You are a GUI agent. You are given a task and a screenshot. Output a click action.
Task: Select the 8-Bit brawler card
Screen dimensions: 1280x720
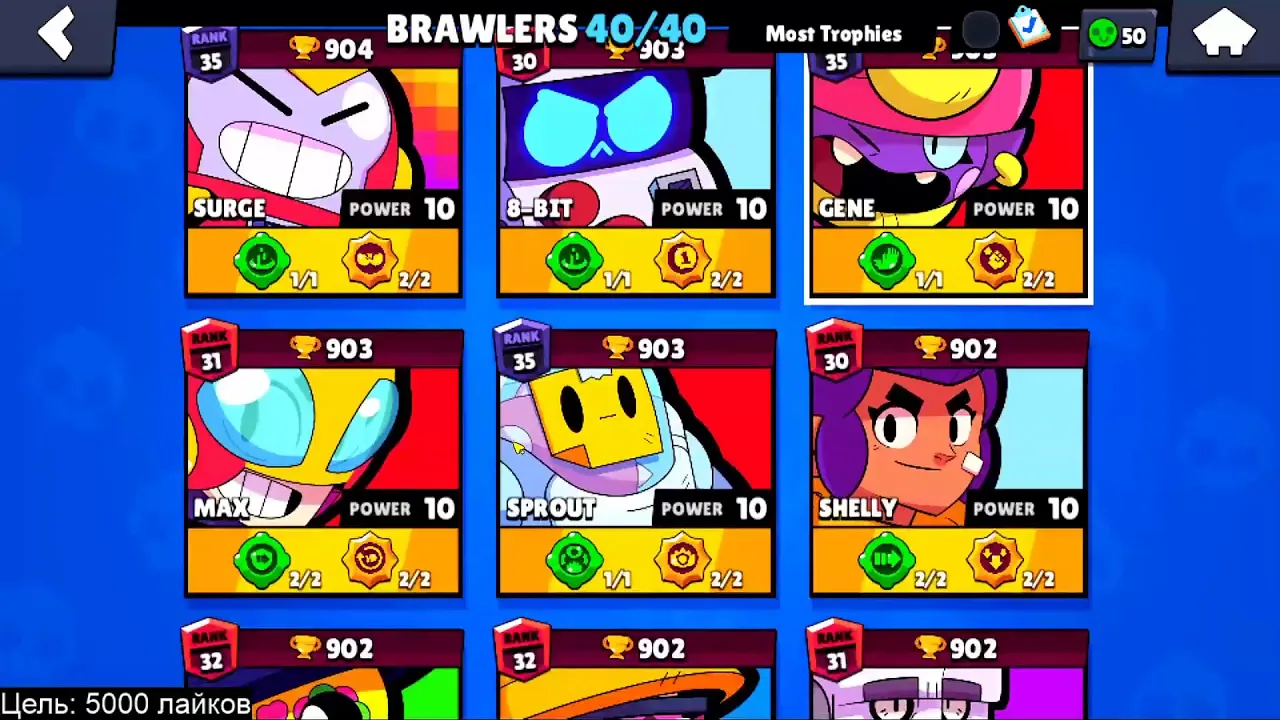pyautogui.click(x=636, y=164)
